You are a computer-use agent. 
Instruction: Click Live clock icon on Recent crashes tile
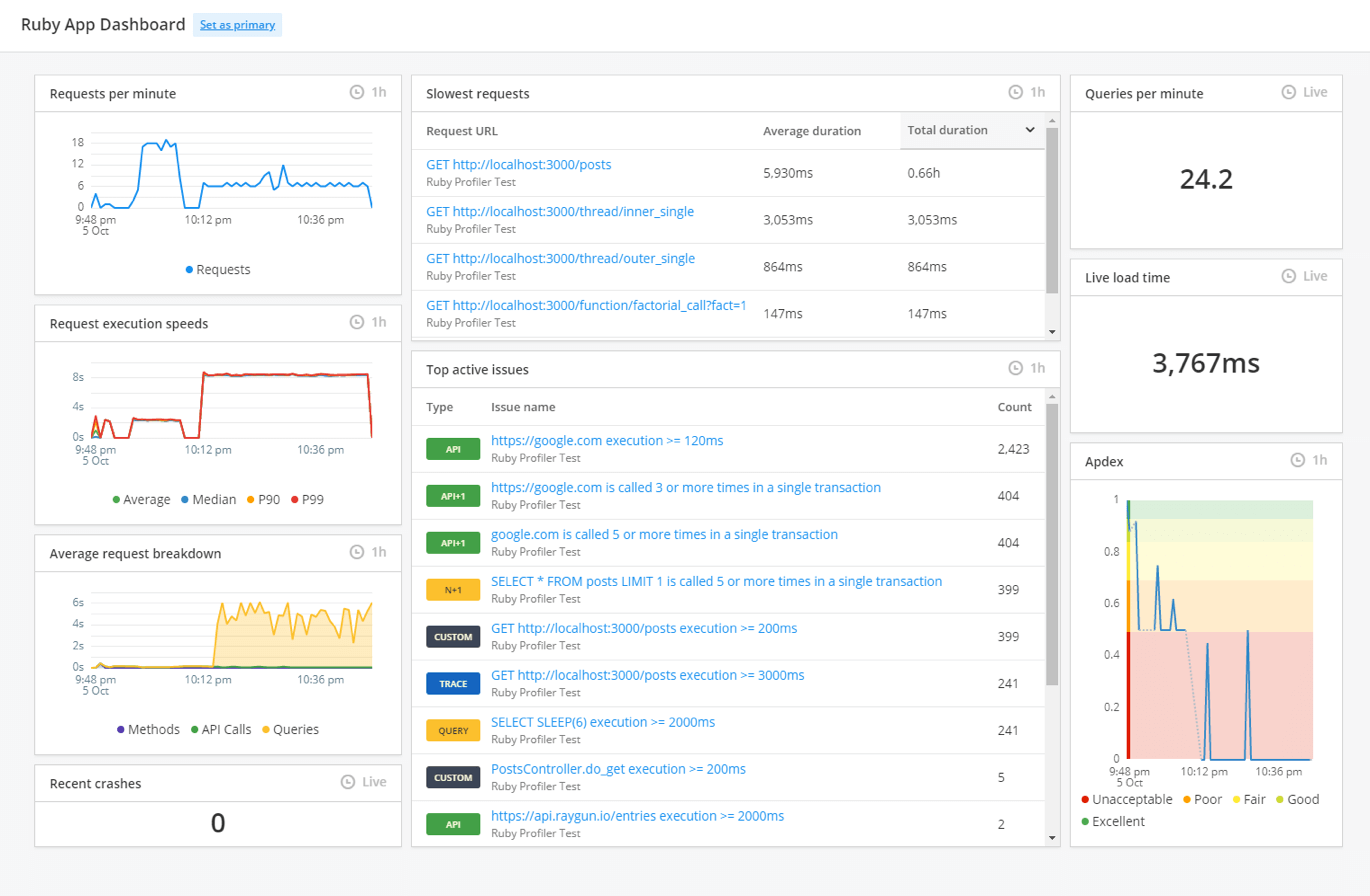[348, 782]
